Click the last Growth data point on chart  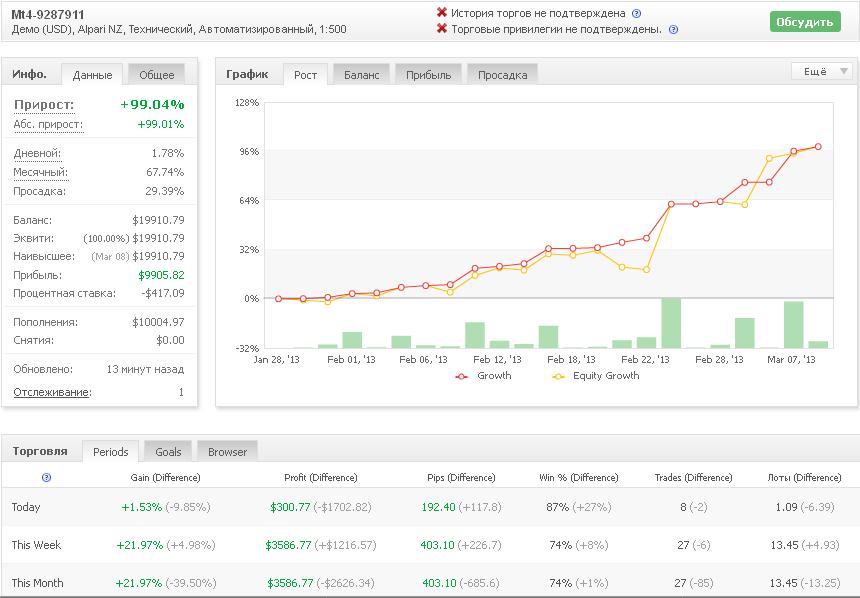click(x=818, y=146)
